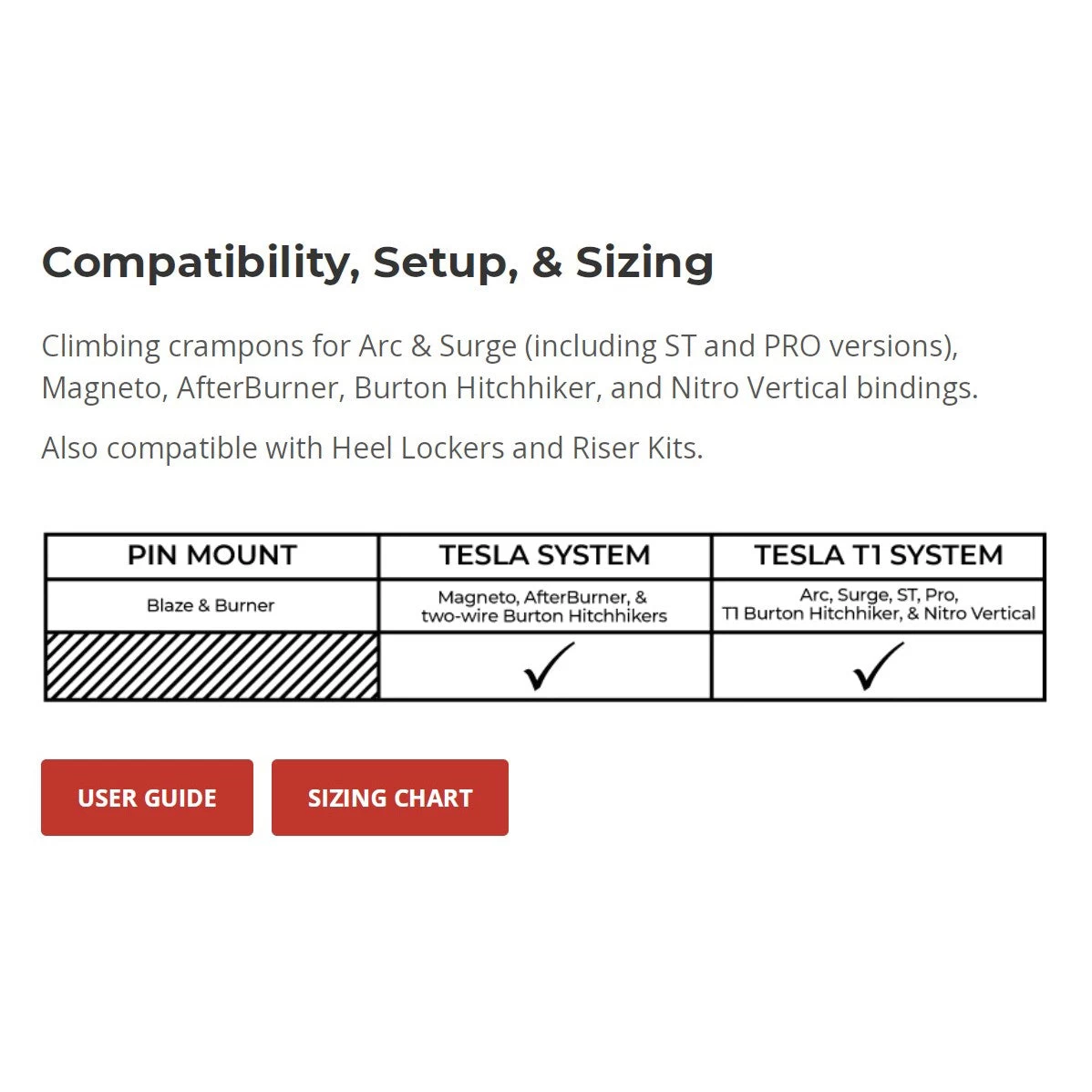Click the checkmark under Tesla T1 System
Screen dimensions: 1092x1092
coord(878,666)
